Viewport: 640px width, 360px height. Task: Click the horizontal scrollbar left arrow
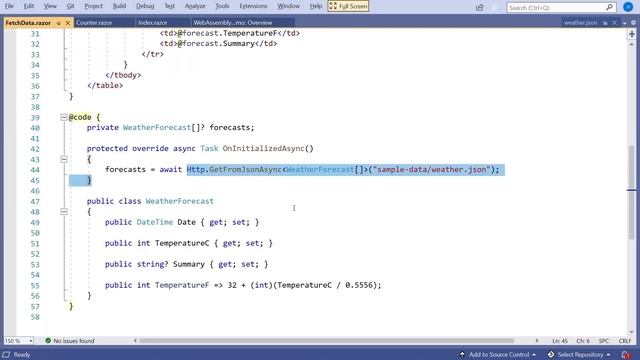tap(135, 340)
